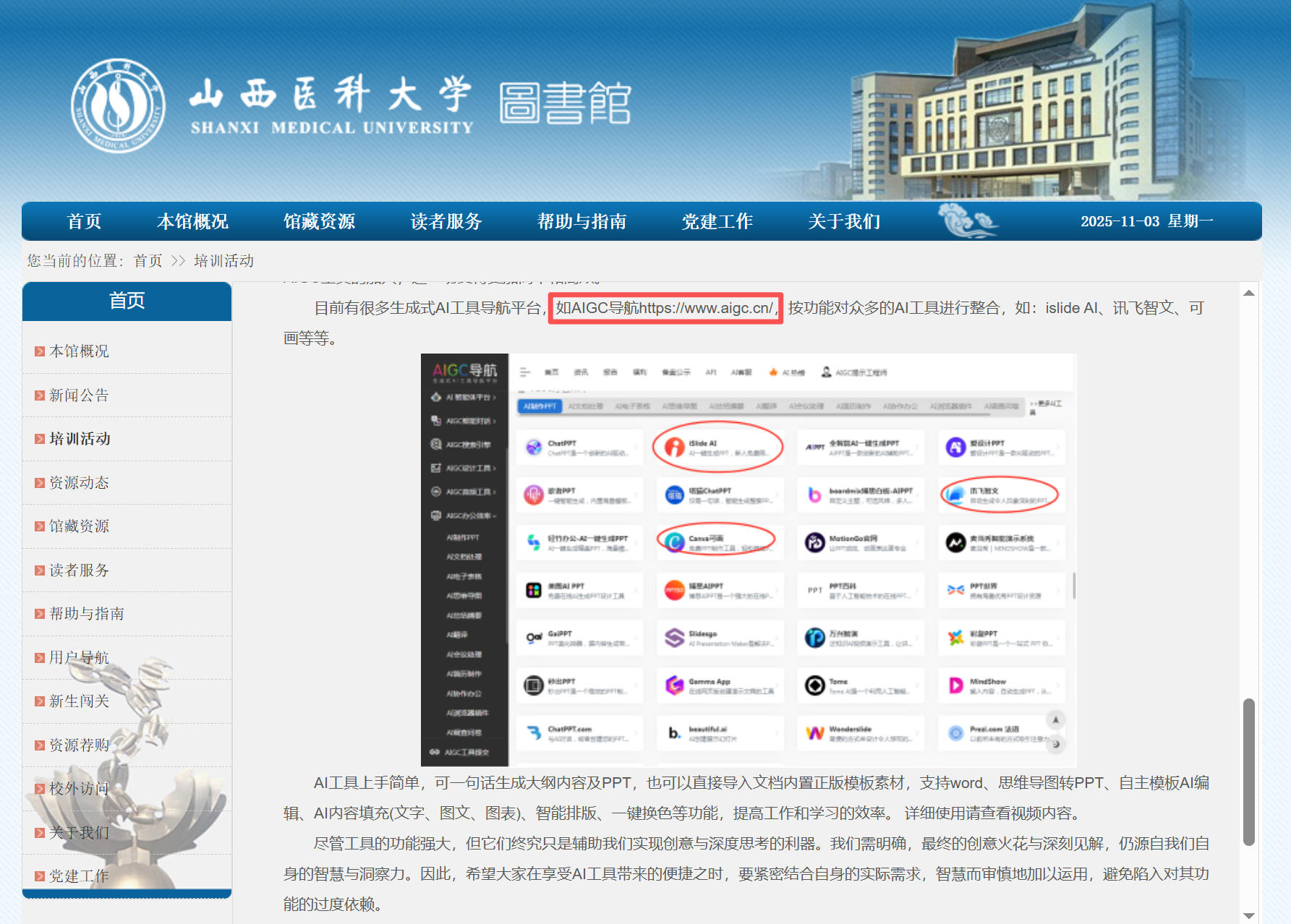This screenshot has width=1291, height=924.
Task: Click the orange arrow icon beside 新闻公告
Action: pos(40,395)
